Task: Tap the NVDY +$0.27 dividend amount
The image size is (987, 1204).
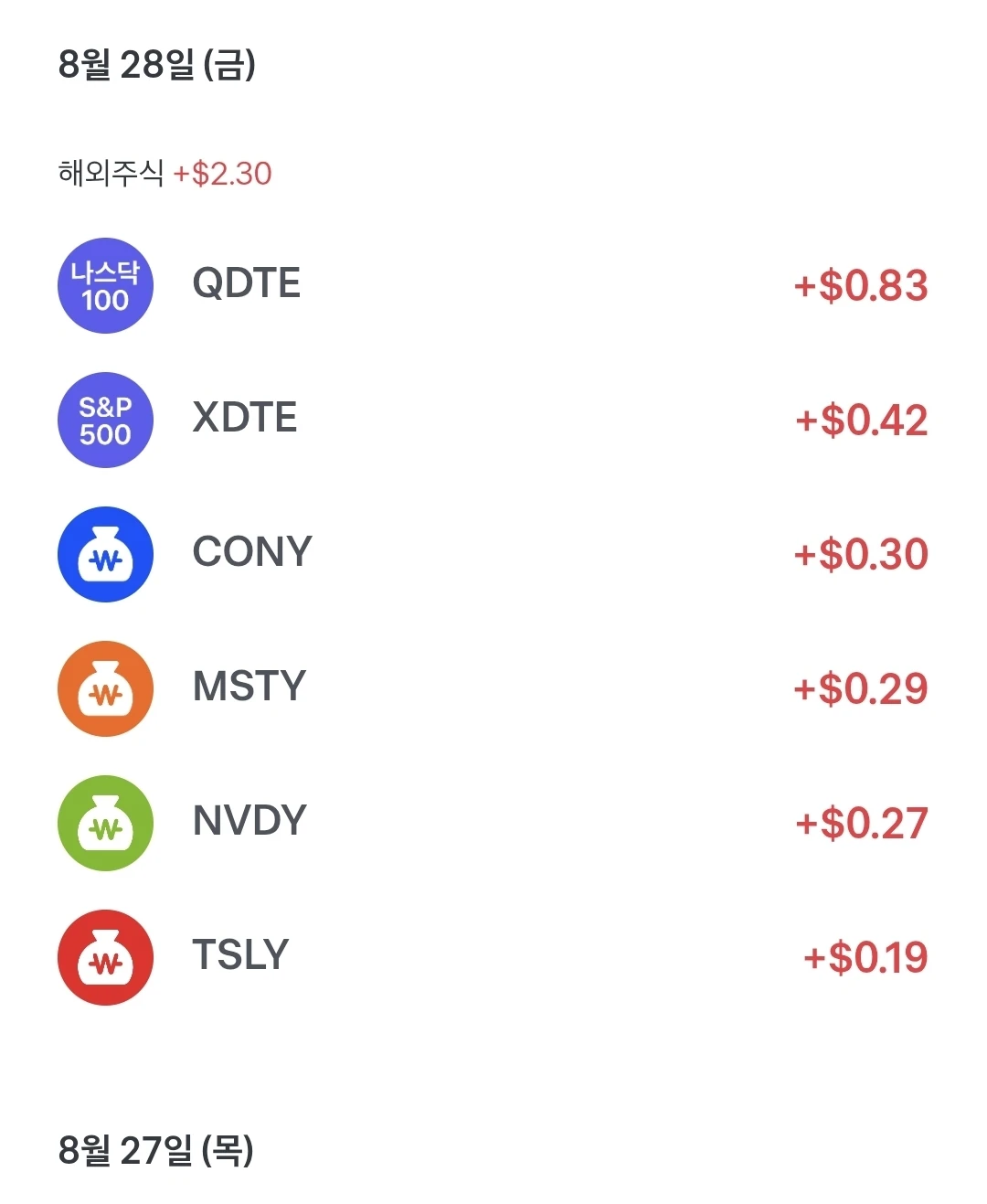Action: [862, 823]
